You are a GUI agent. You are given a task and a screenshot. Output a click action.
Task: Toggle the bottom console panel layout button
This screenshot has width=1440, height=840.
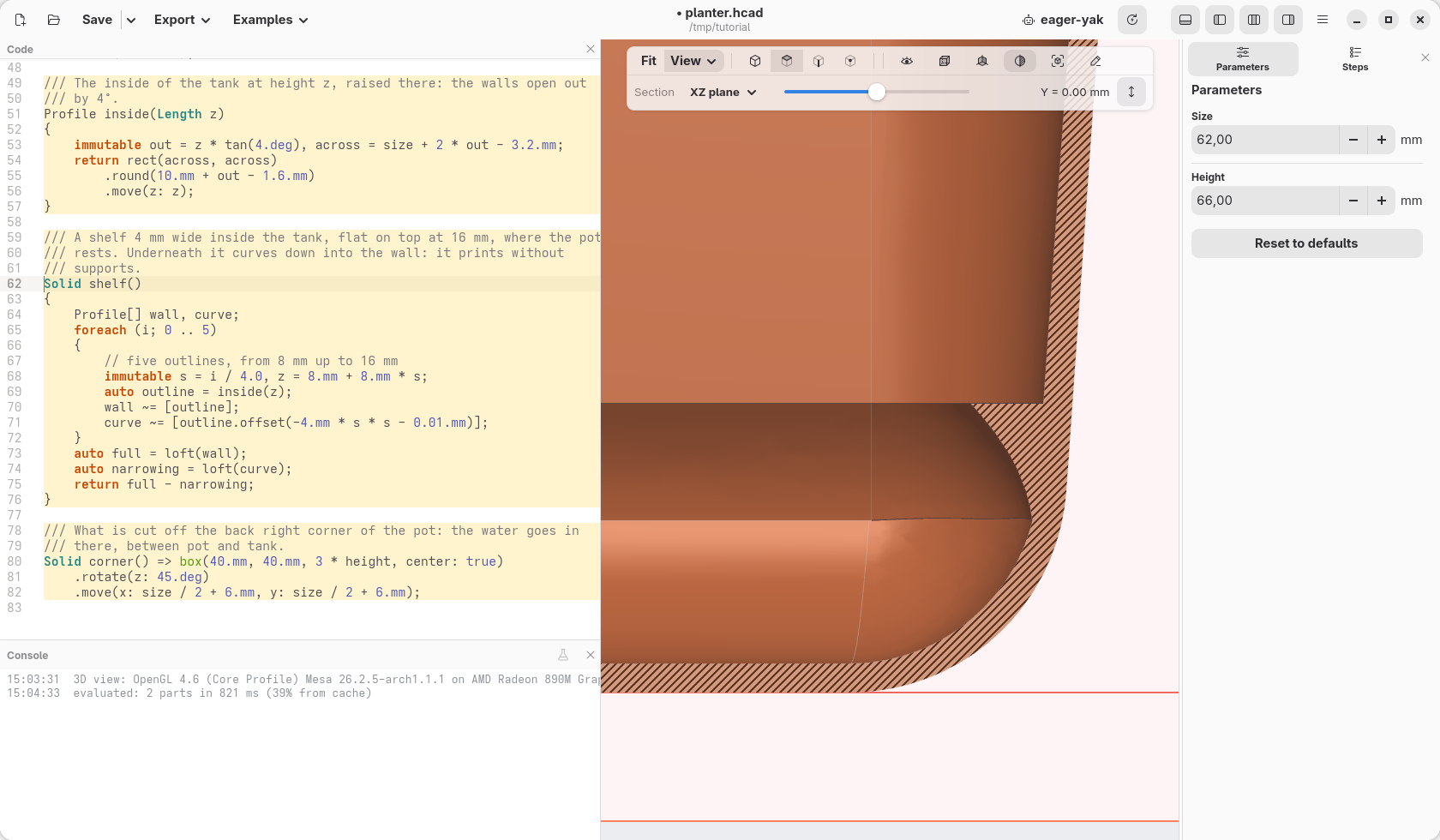point(1185,20)
